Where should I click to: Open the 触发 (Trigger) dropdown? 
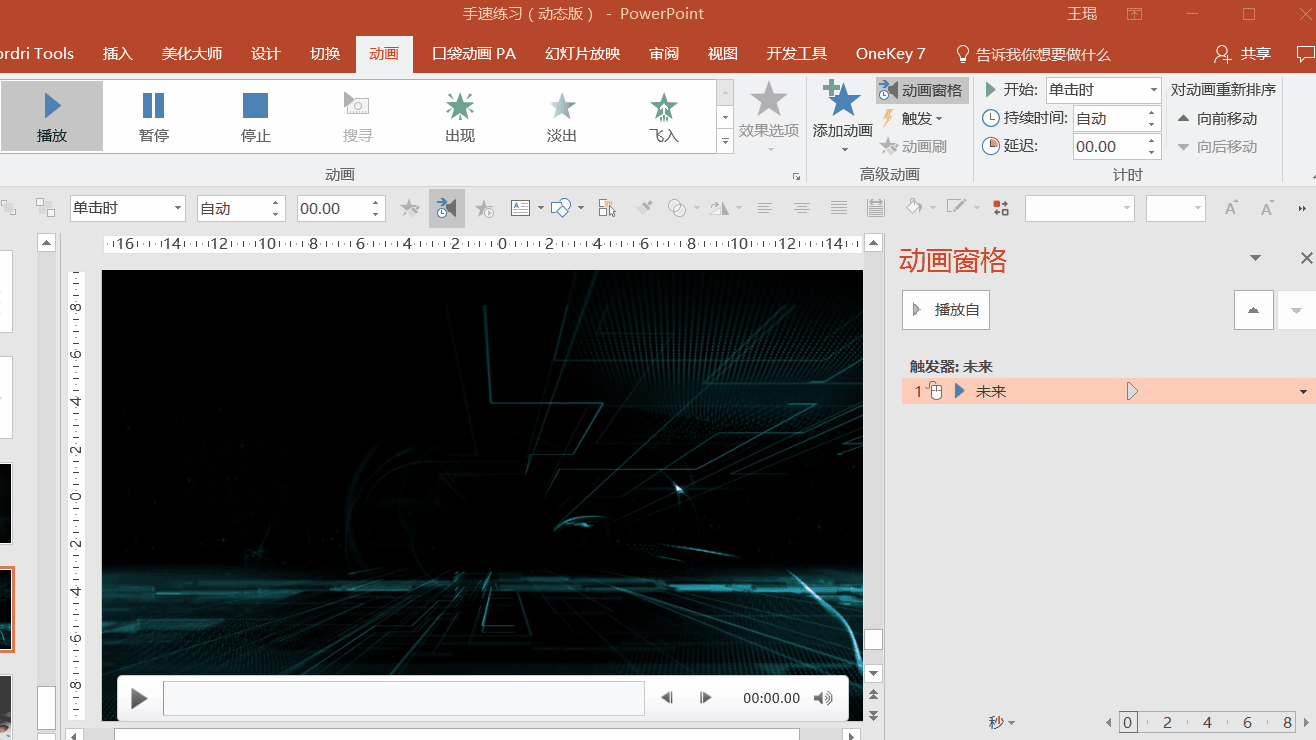pyautogui.click(x=912, y=118)
